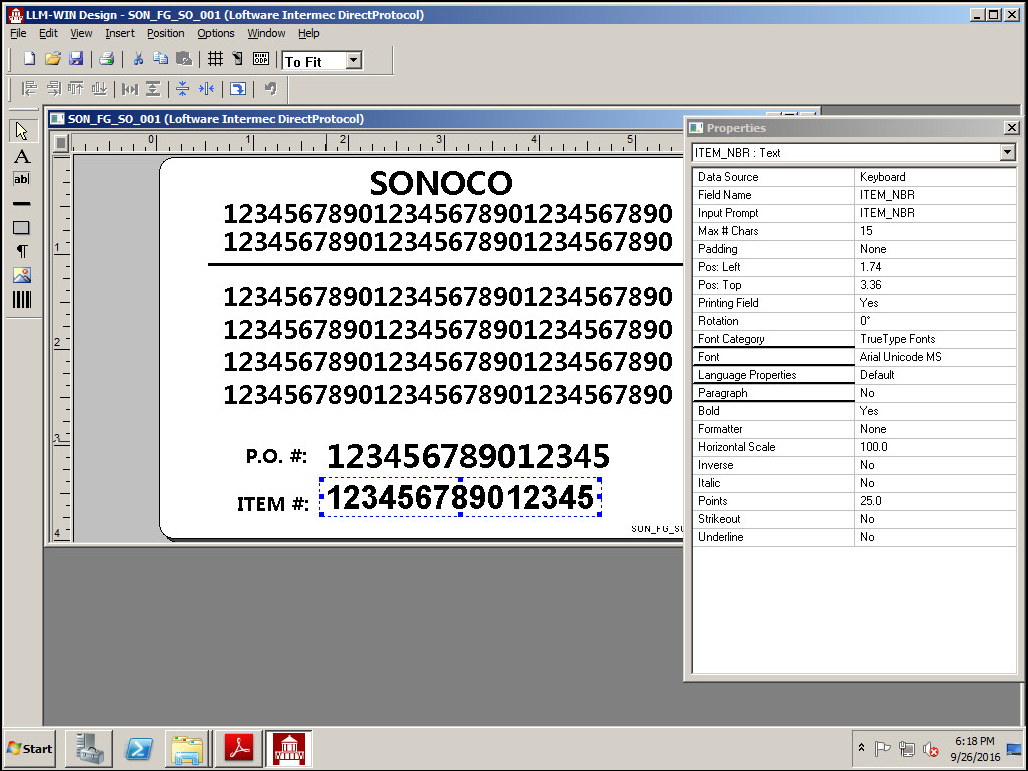Click the Windows Start button
Image resolution: width=1028 pixels, height=771 pixels.
[30, 749]
